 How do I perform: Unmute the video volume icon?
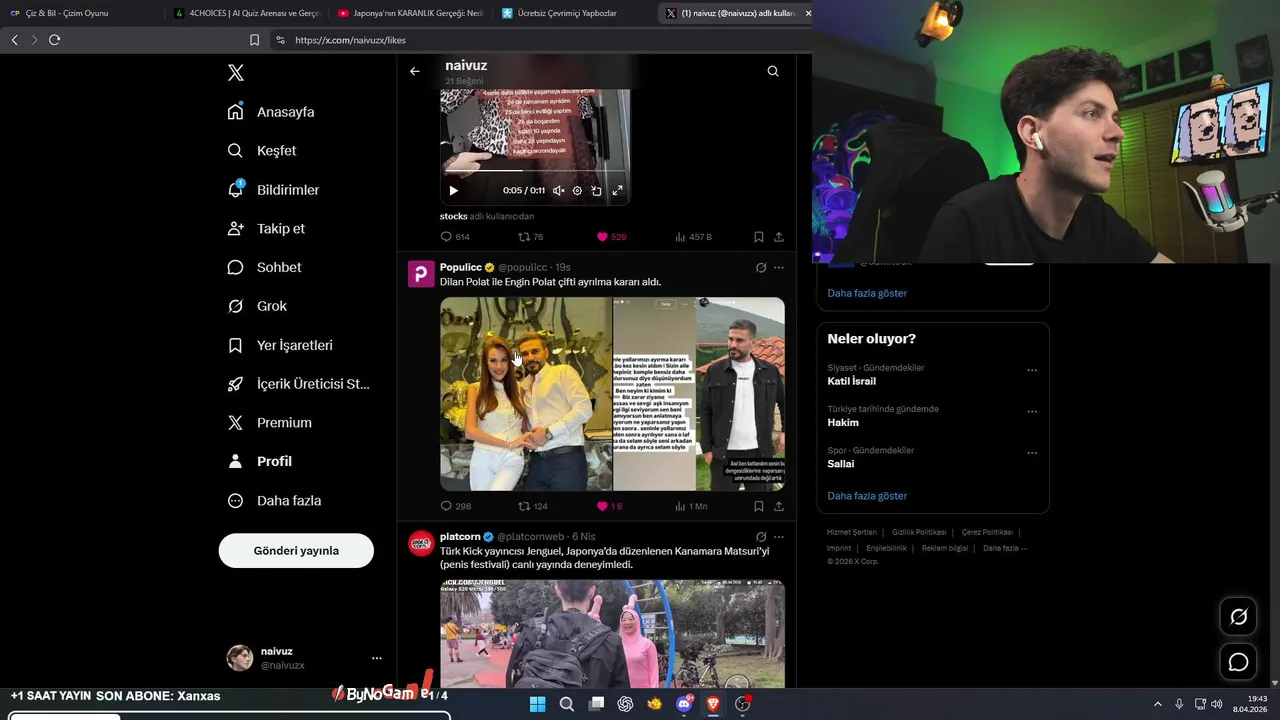558,190
